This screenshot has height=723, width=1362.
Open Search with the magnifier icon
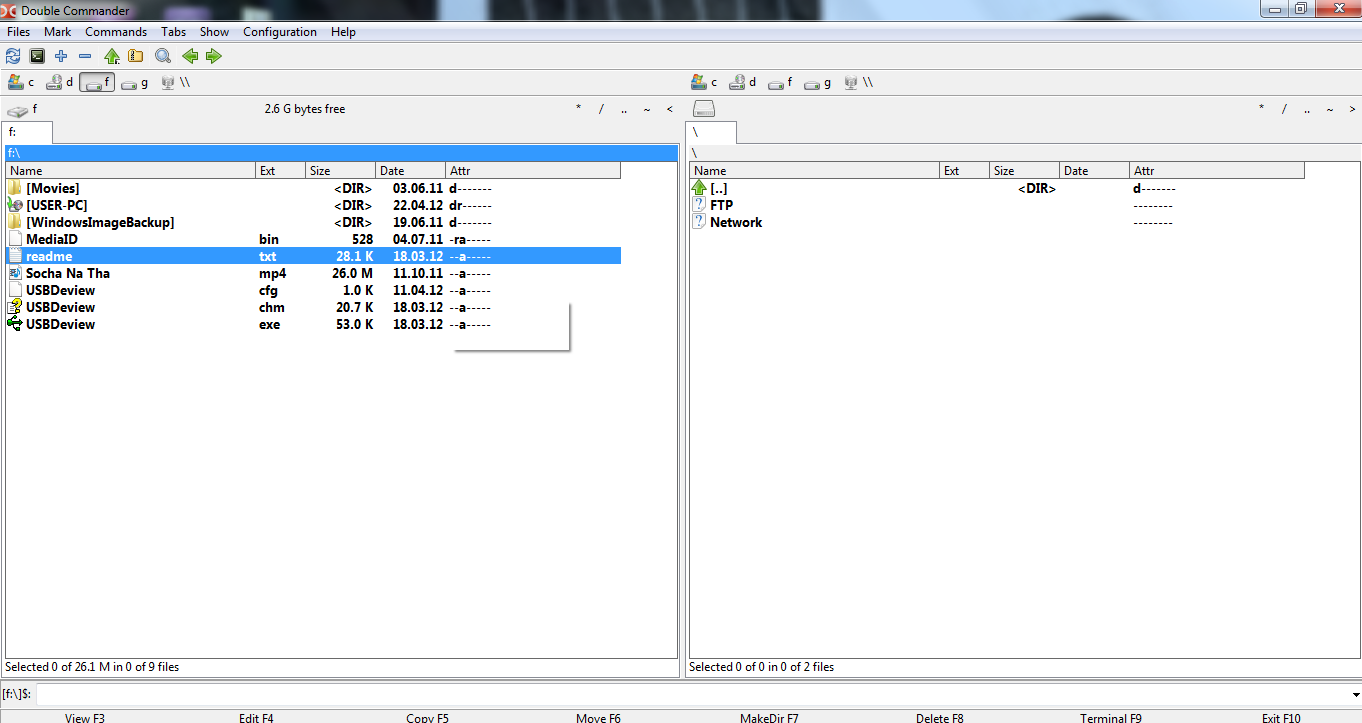162,56
